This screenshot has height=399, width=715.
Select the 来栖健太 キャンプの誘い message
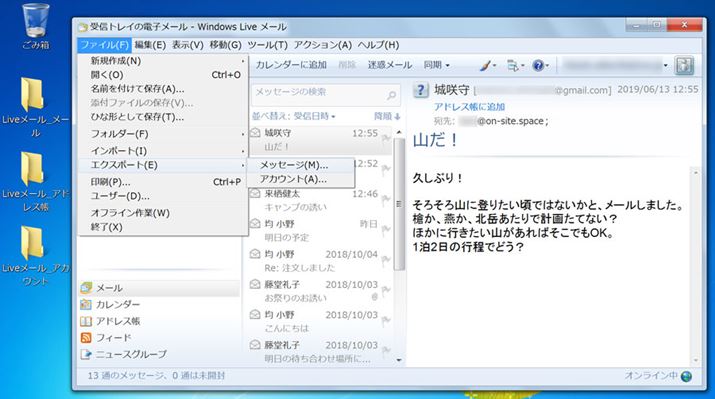320,200
